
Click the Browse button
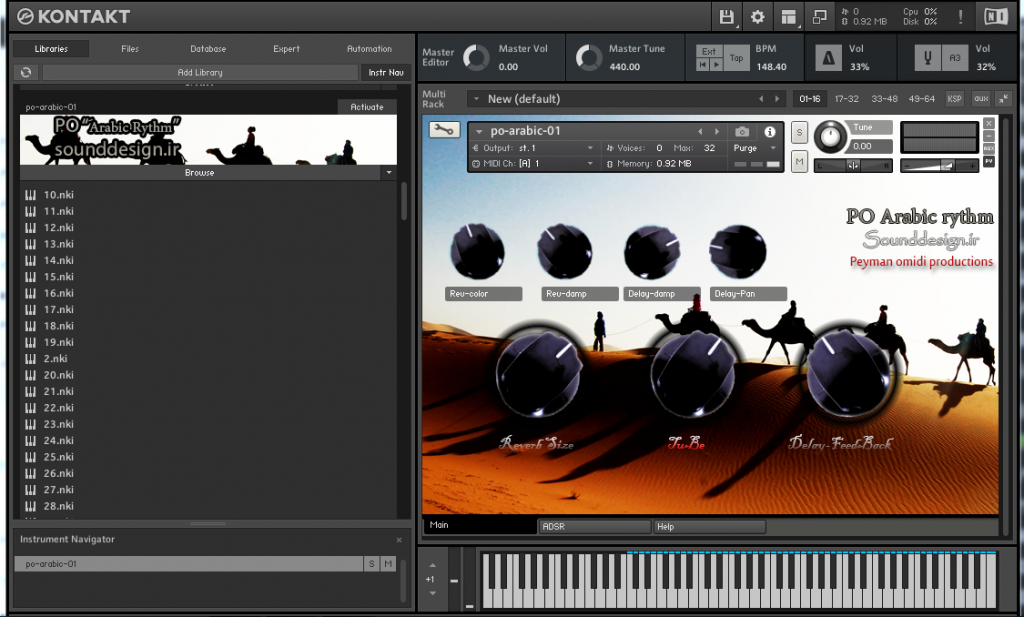click(200, 172)
